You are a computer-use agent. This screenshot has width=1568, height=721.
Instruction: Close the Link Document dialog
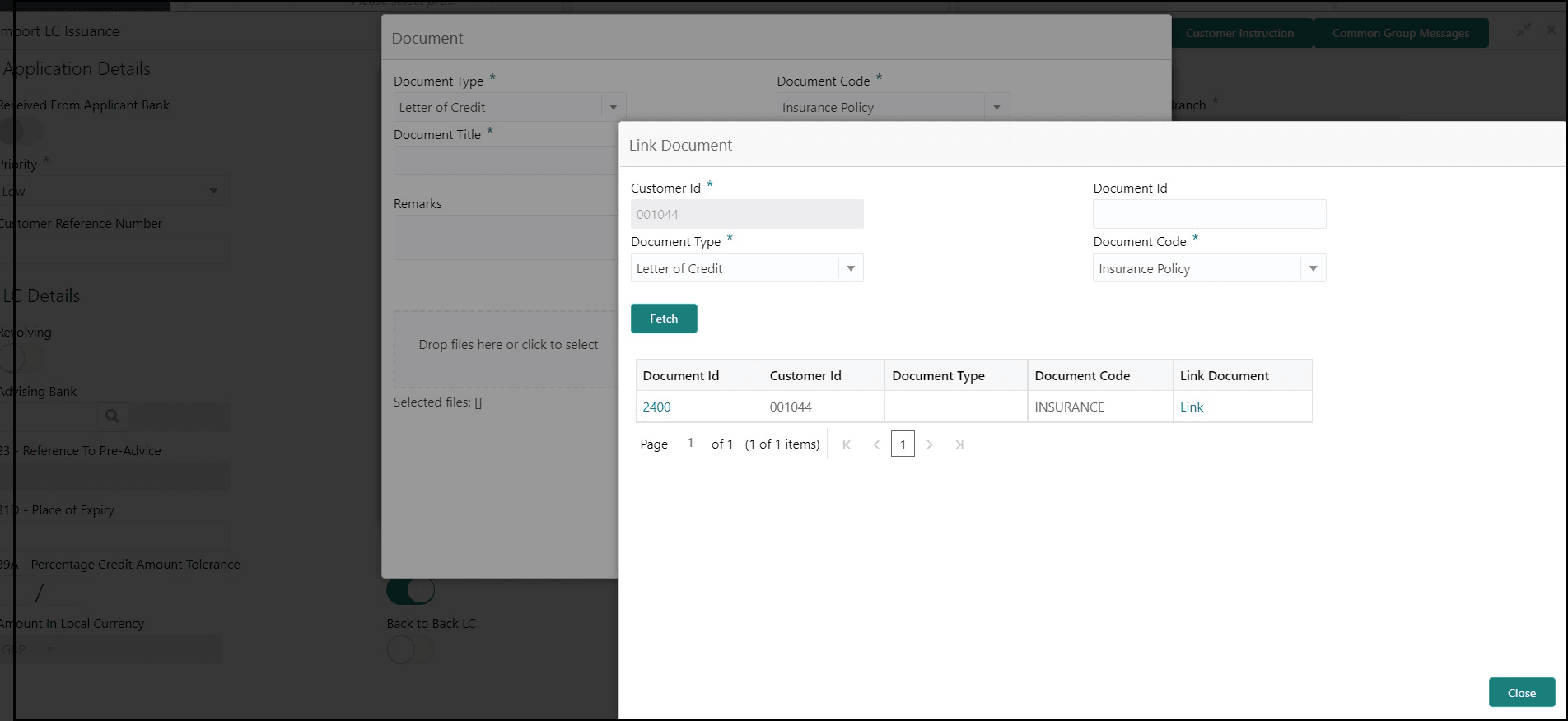tap(1522, 693)
